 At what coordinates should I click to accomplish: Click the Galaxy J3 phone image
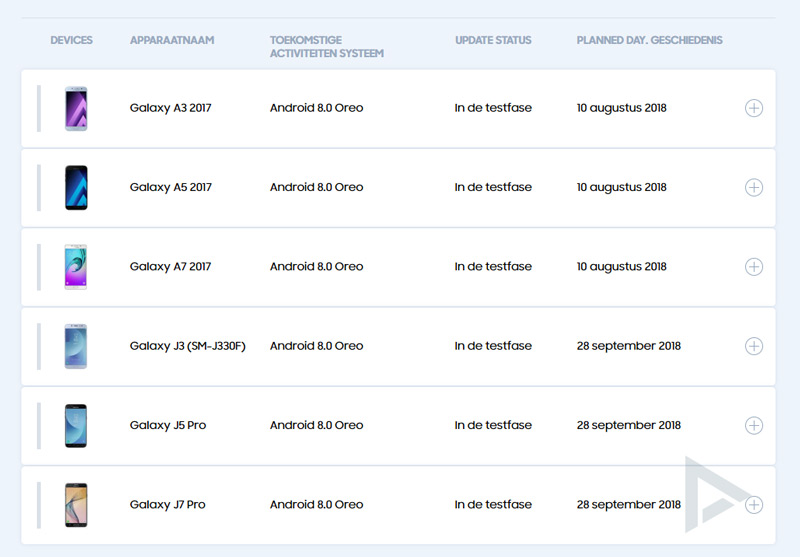(76, 346)
